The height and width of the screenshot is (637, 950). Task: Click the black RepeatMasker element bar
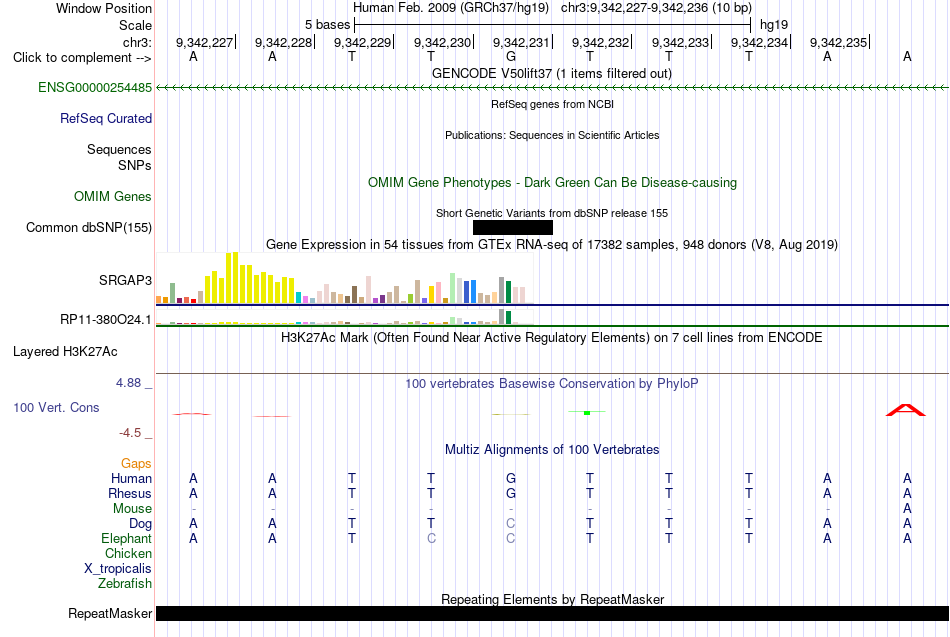pos(552,613)
